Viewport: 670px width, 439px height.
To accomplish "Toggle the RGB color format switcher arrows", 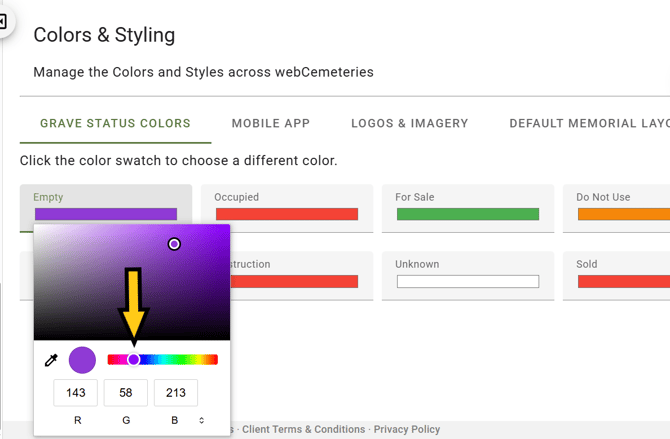I will pyautogui.click(x=202, y=420).
